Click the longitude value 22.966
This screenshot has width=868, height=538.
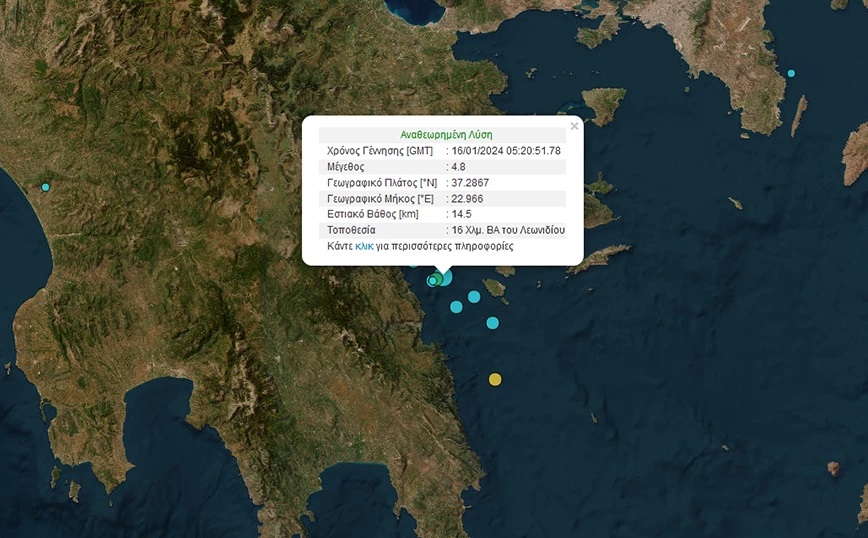[466, 198]
